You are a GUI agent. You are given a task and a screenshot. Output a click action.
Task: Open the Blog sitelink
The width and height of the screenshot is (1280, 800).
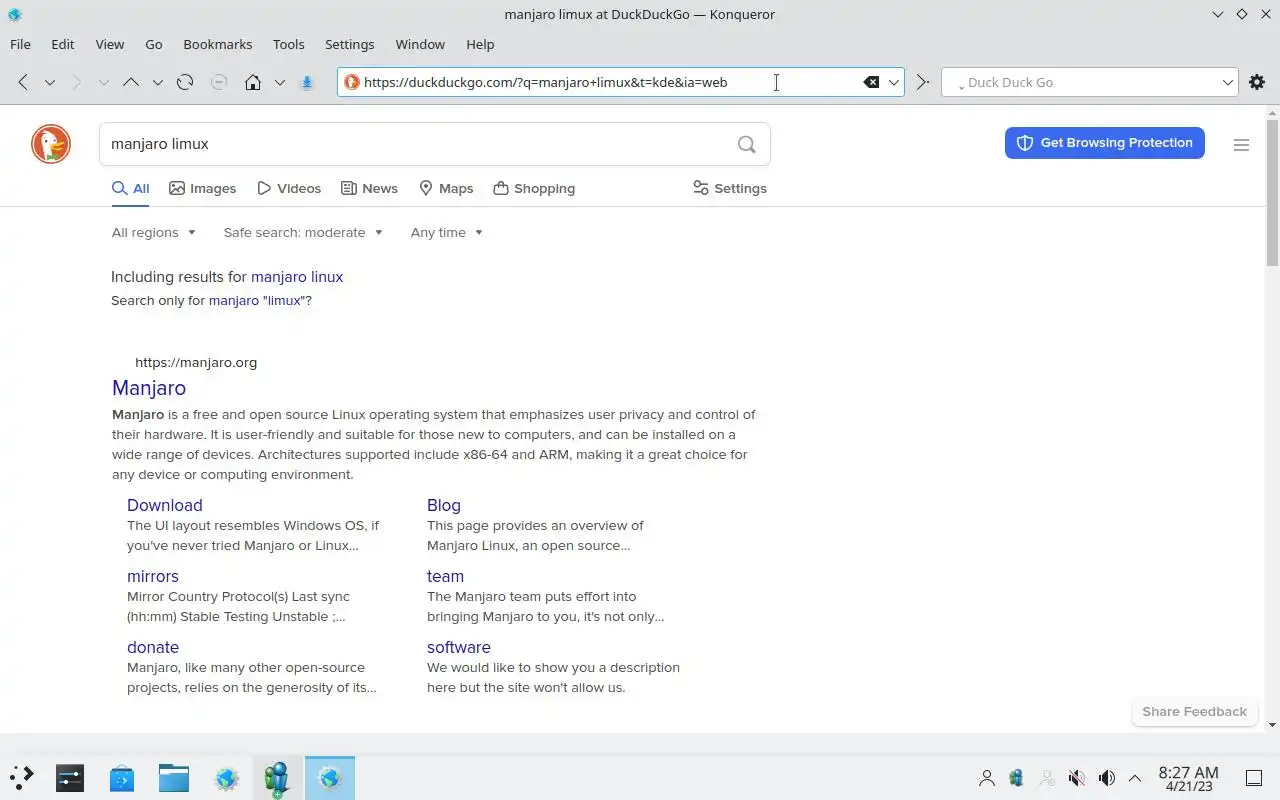[x=444, y=505]
